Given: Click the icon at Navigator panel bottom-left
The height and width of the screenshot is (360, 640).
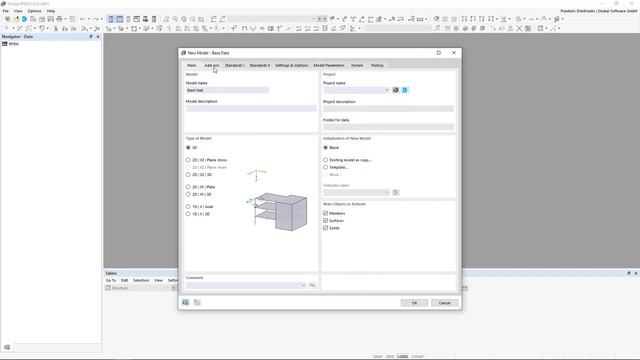Looking at the screenshot, I should [x=7, y=347].
